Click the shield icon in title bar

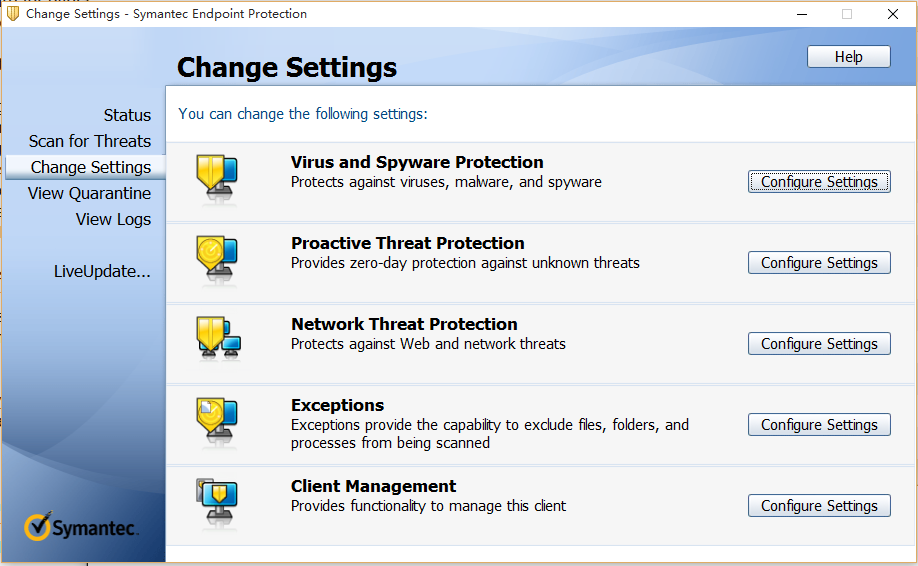(x=12, y=13)
